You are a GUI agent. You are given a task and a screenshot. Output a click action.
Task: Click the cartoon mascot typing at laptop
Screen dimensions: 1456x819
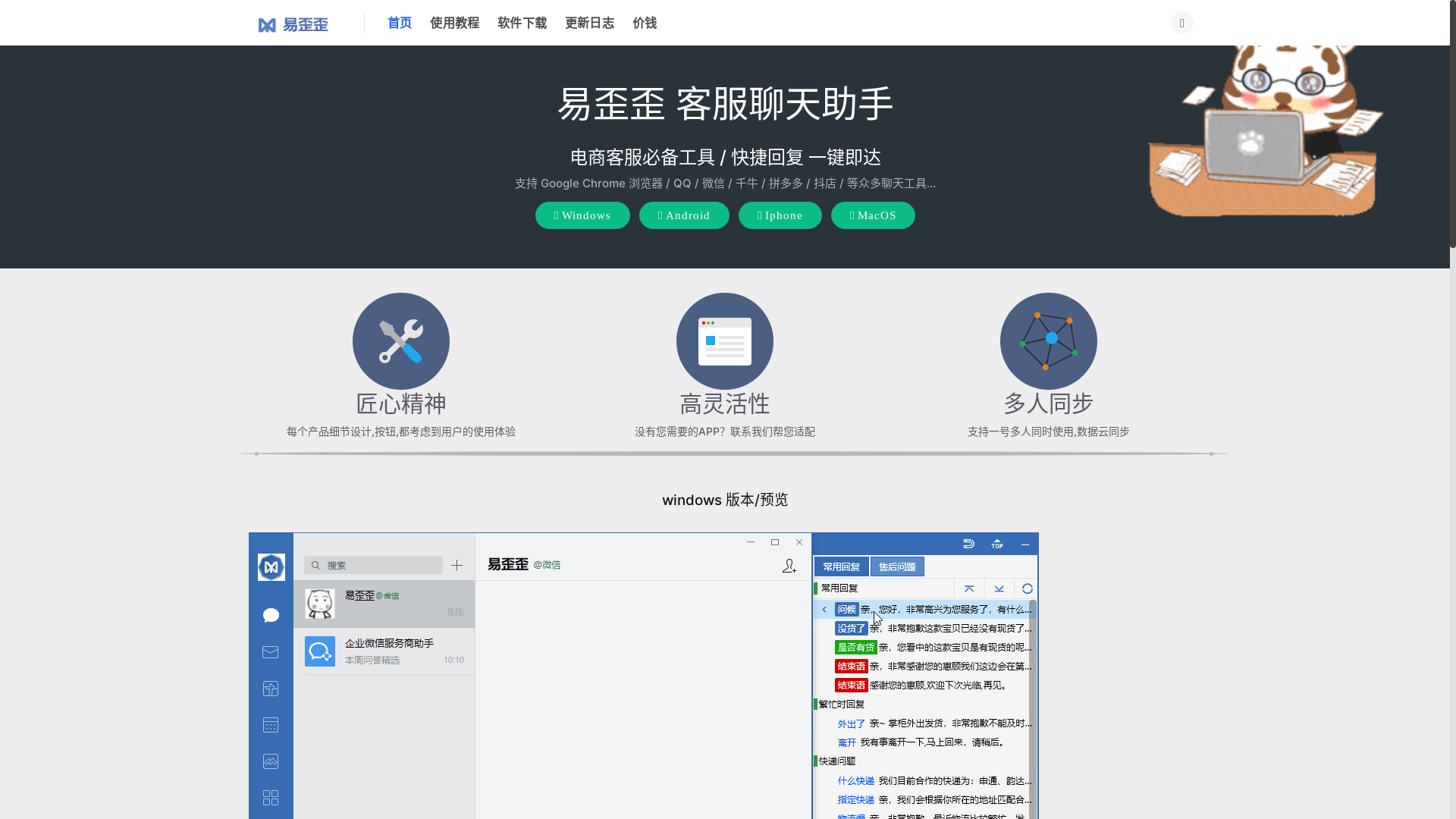1265,130
